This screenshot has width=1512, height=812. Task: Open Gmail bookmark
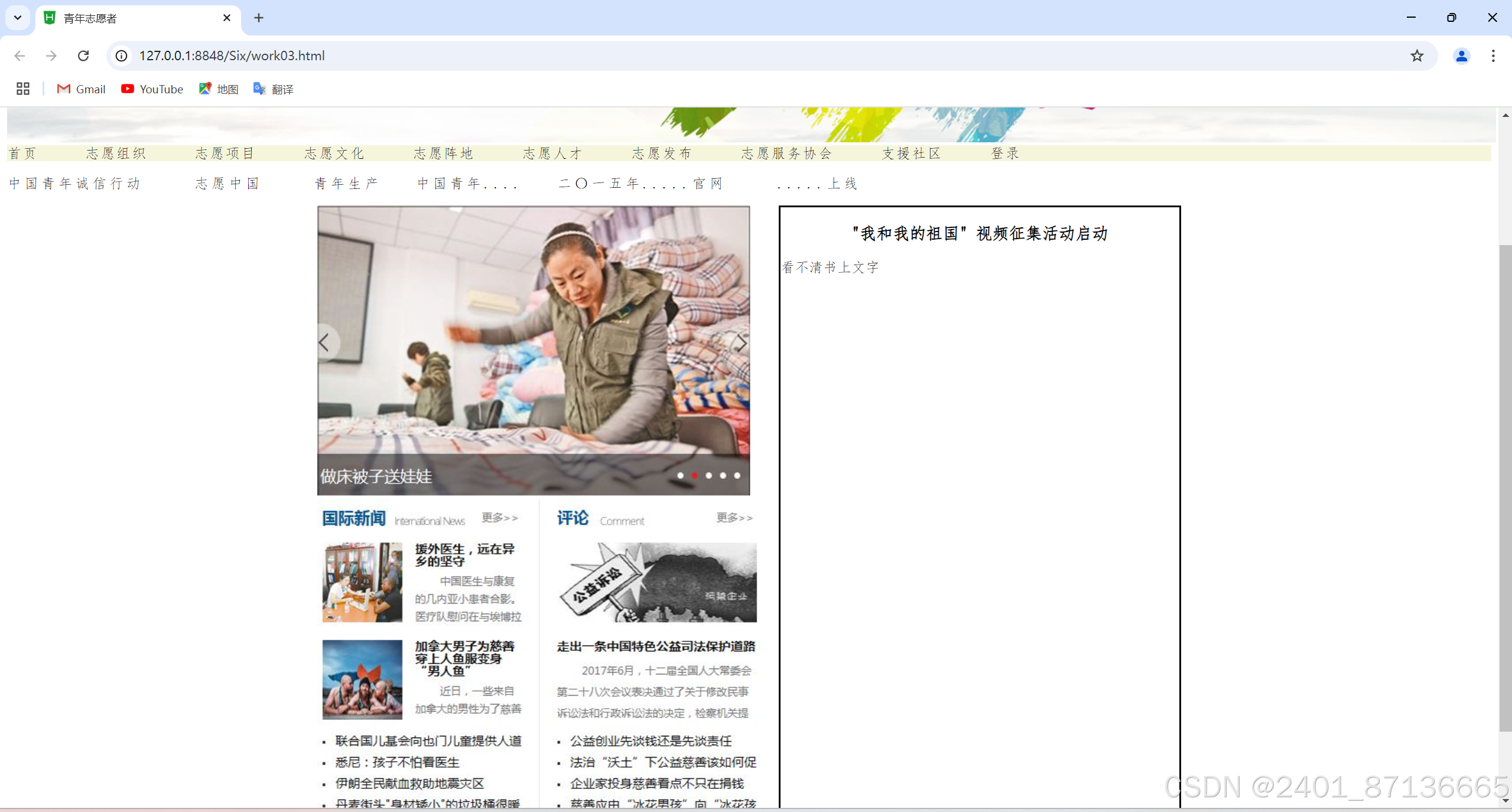click(x=81, y=89)
